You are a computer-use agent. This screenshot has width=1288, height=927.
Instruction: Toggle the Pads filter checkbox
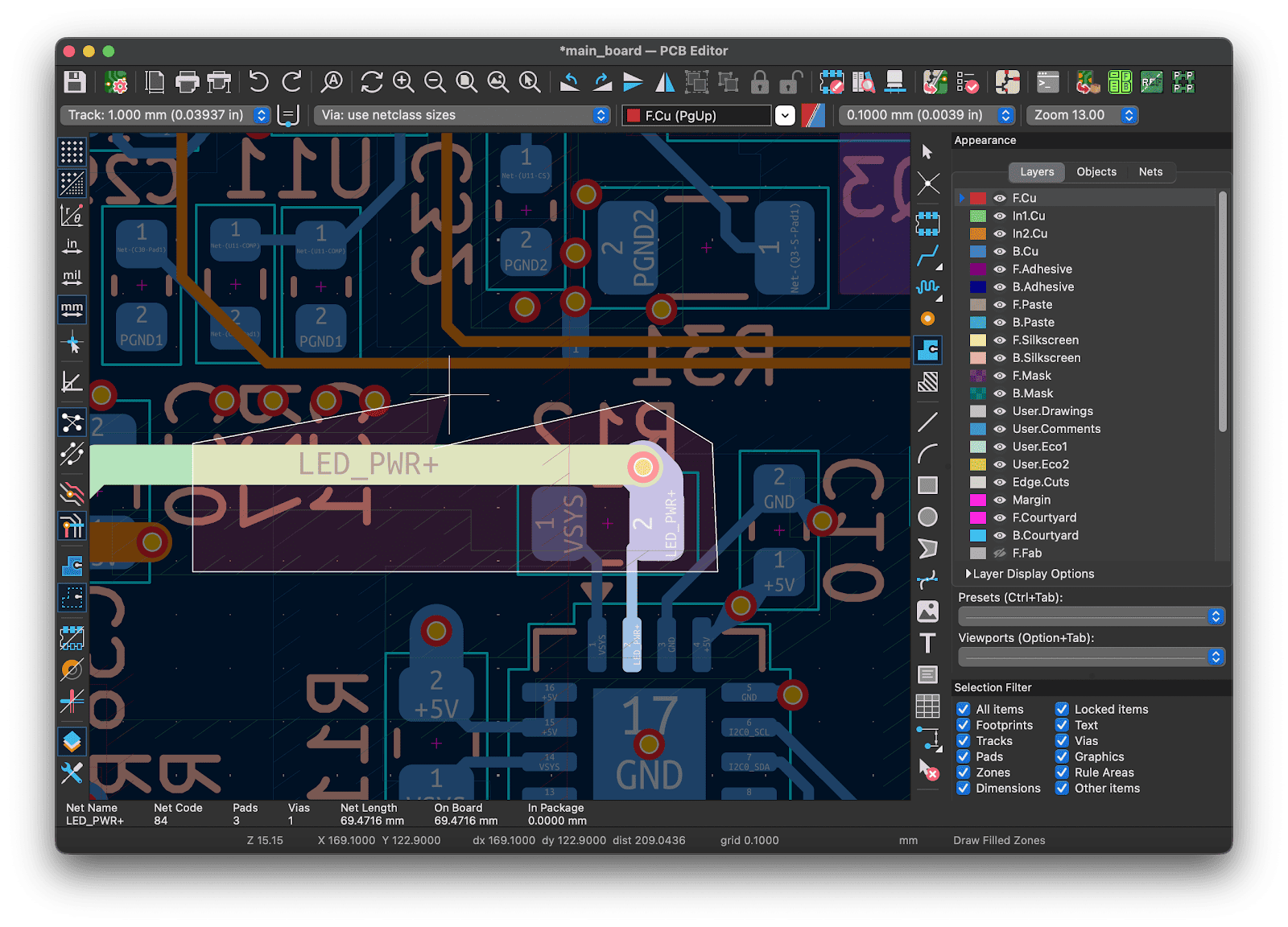[963, 756]
